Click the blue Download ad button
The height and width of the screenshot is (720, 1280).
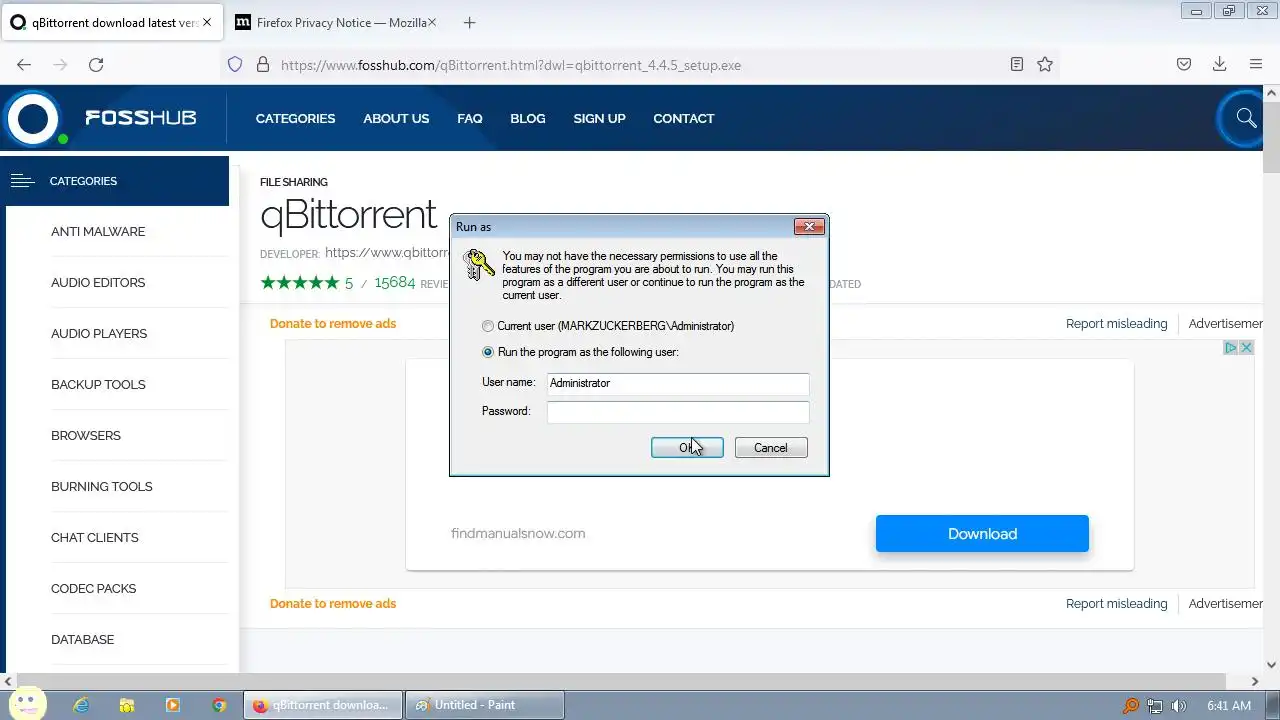click(x=982, y=533)
